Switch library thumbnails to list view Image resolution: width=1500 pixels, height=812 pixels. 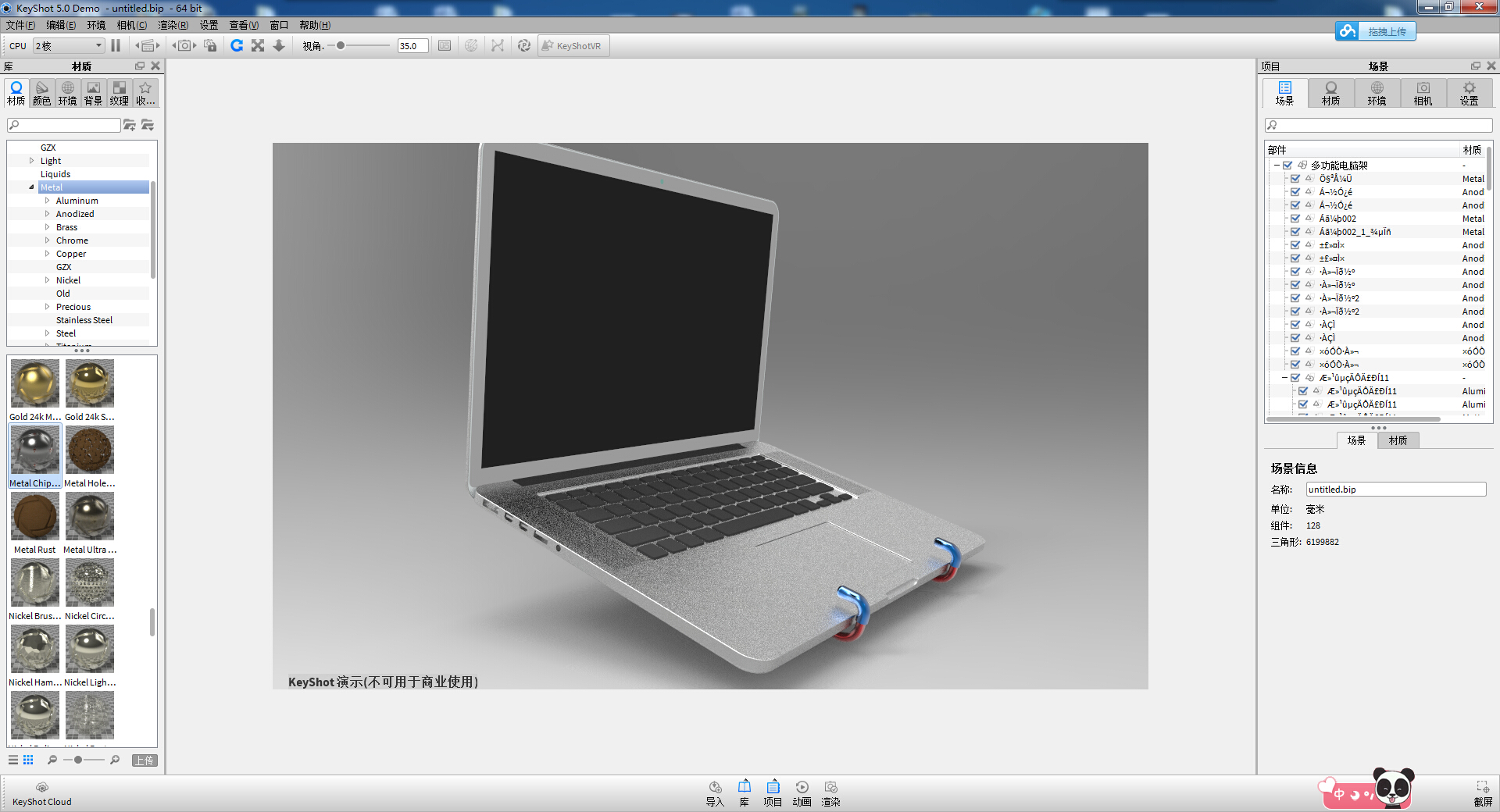[13, 760]
